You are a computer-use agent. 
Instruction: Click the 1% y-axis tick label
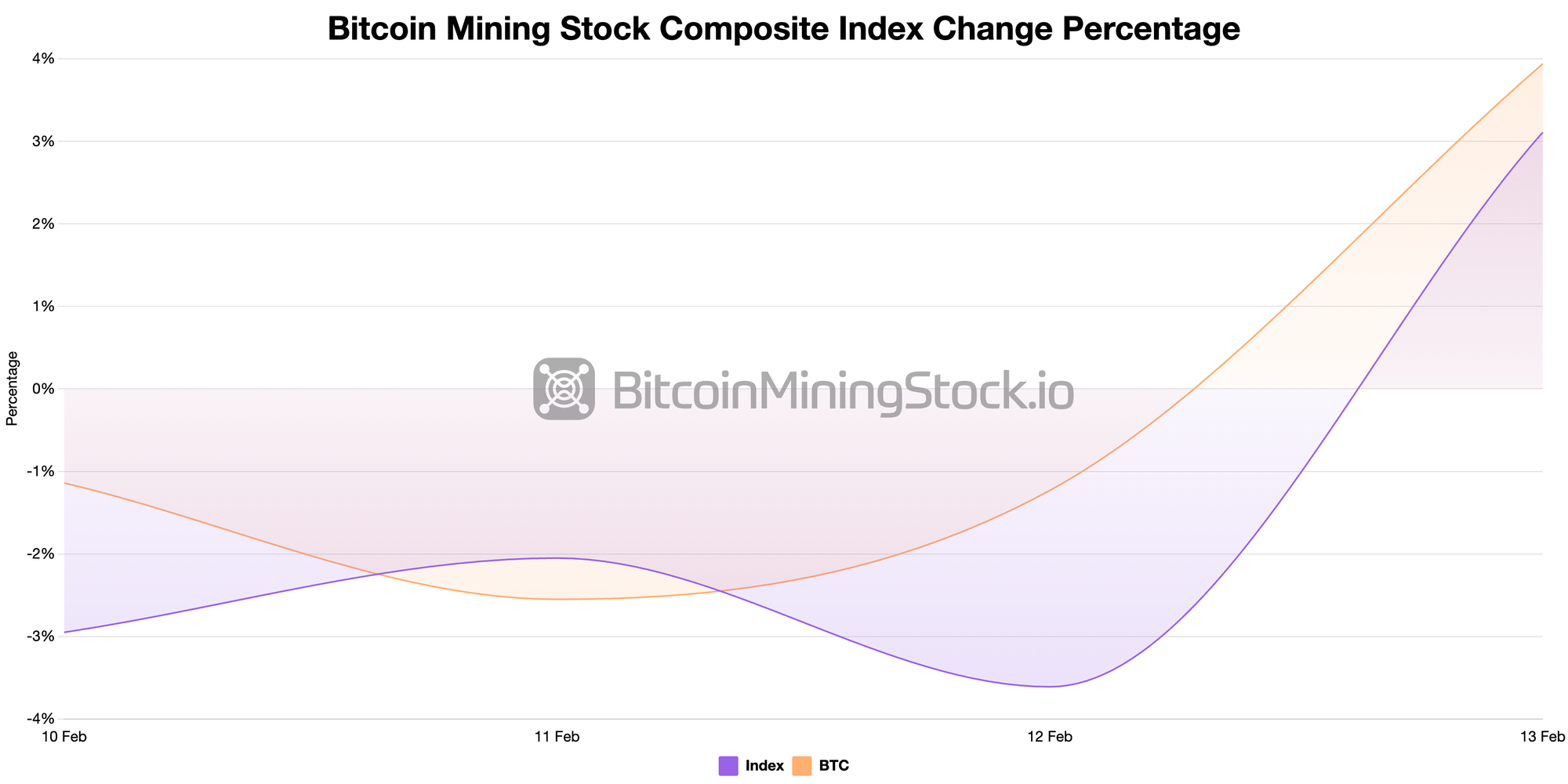coord(43,307)
